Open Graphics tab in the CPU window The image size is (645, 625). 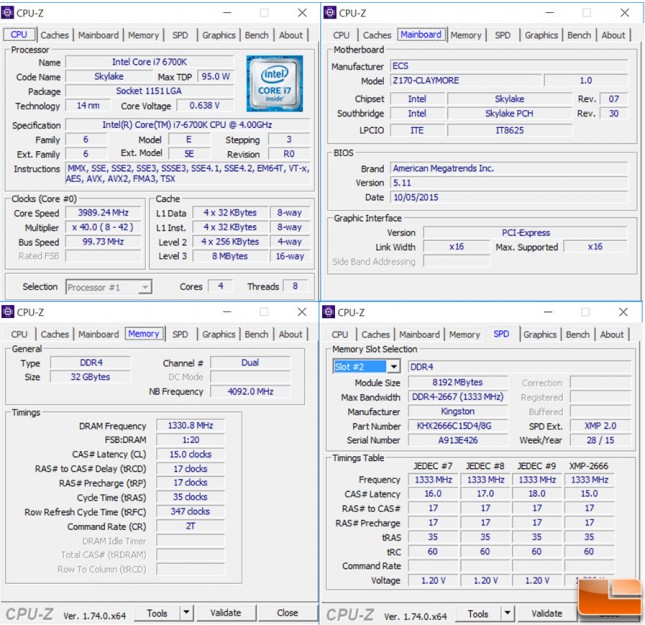(x=218, y=35)
